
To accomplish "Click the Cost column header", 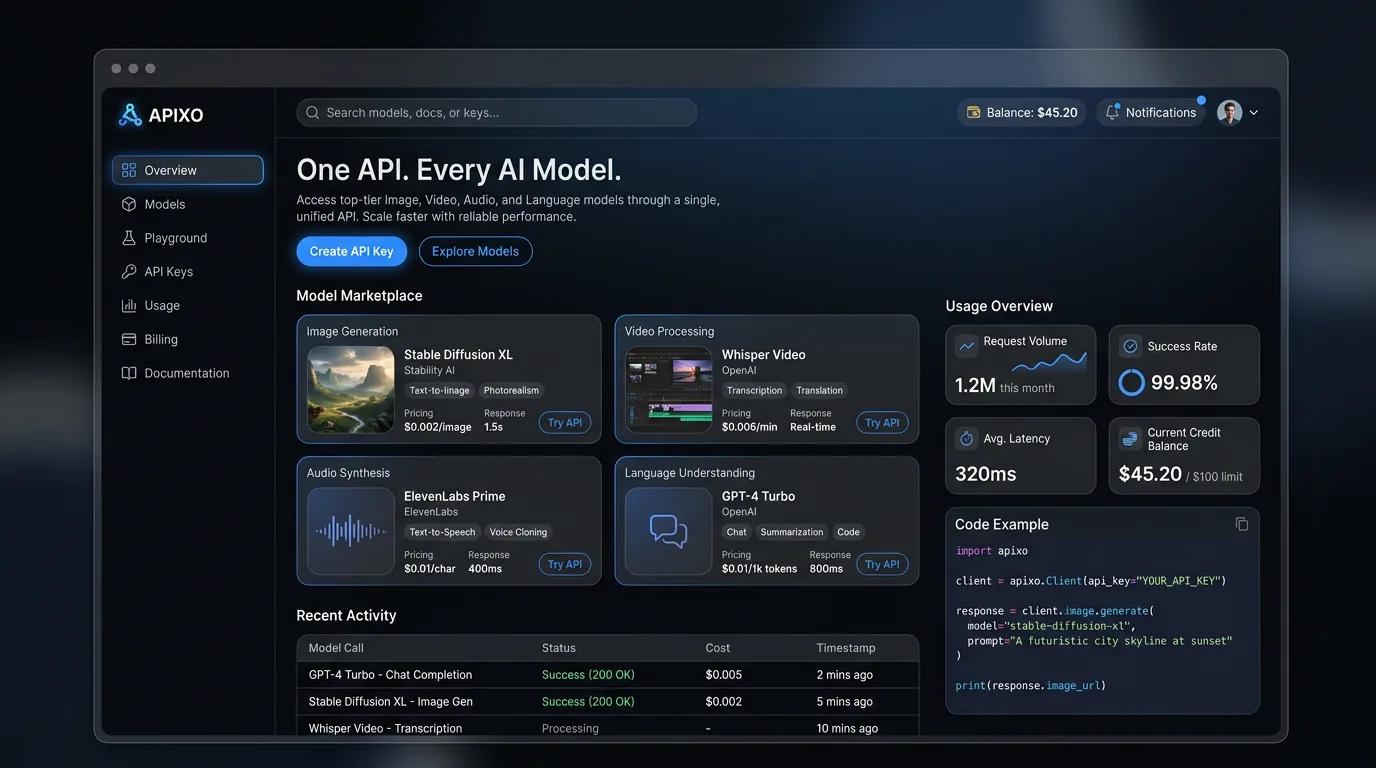I will pyautogui.click(x=718, y=648).
